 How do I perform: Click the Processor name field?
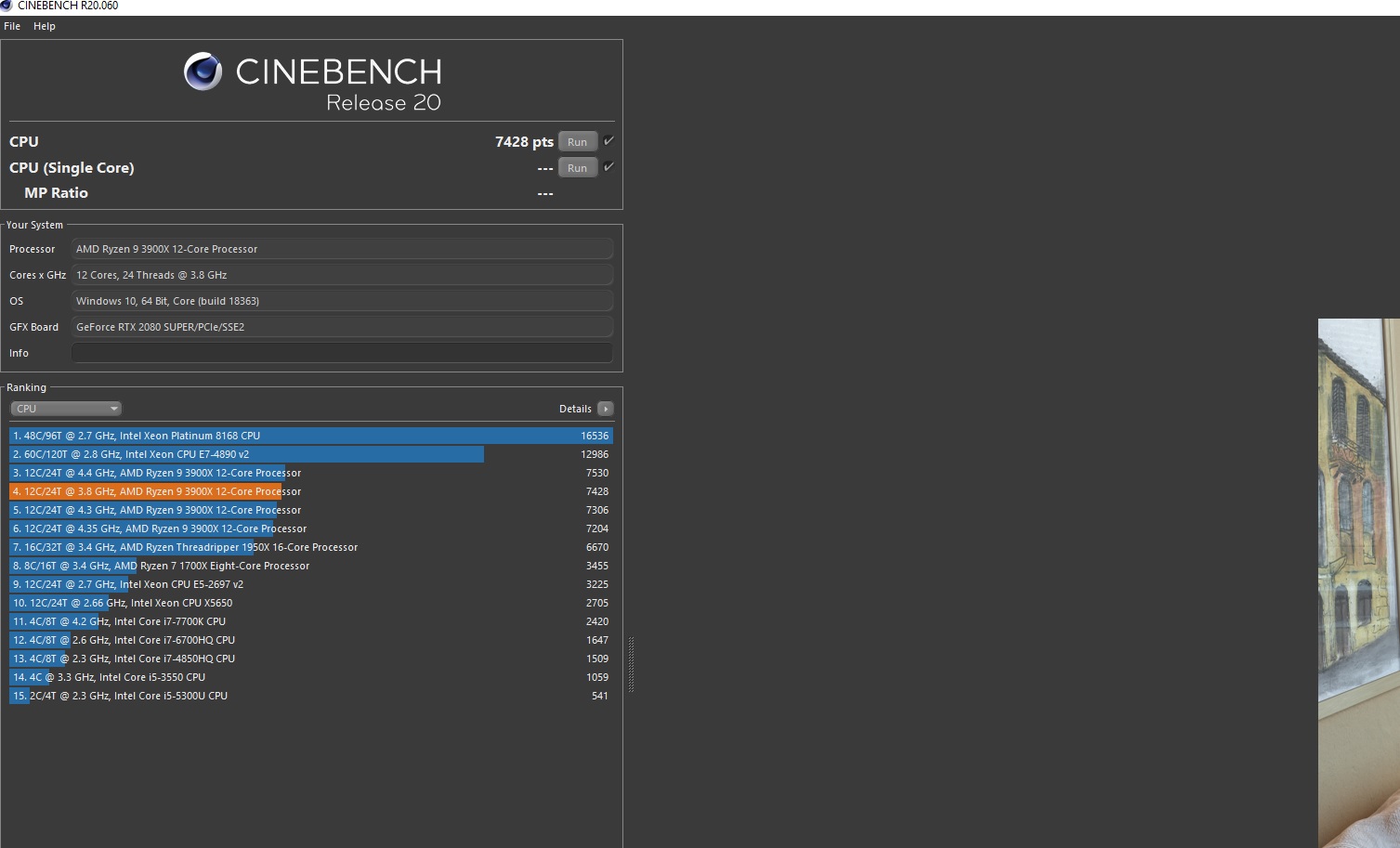point(342,249)
